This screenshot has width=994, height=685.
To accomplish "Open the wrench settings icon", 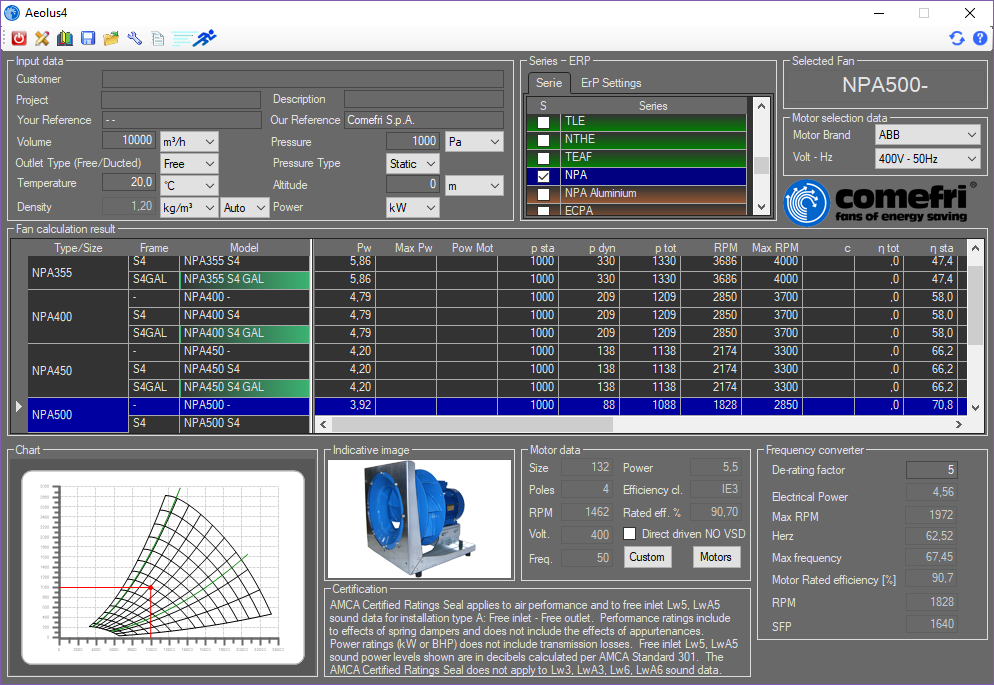I will tap(134, 39).
